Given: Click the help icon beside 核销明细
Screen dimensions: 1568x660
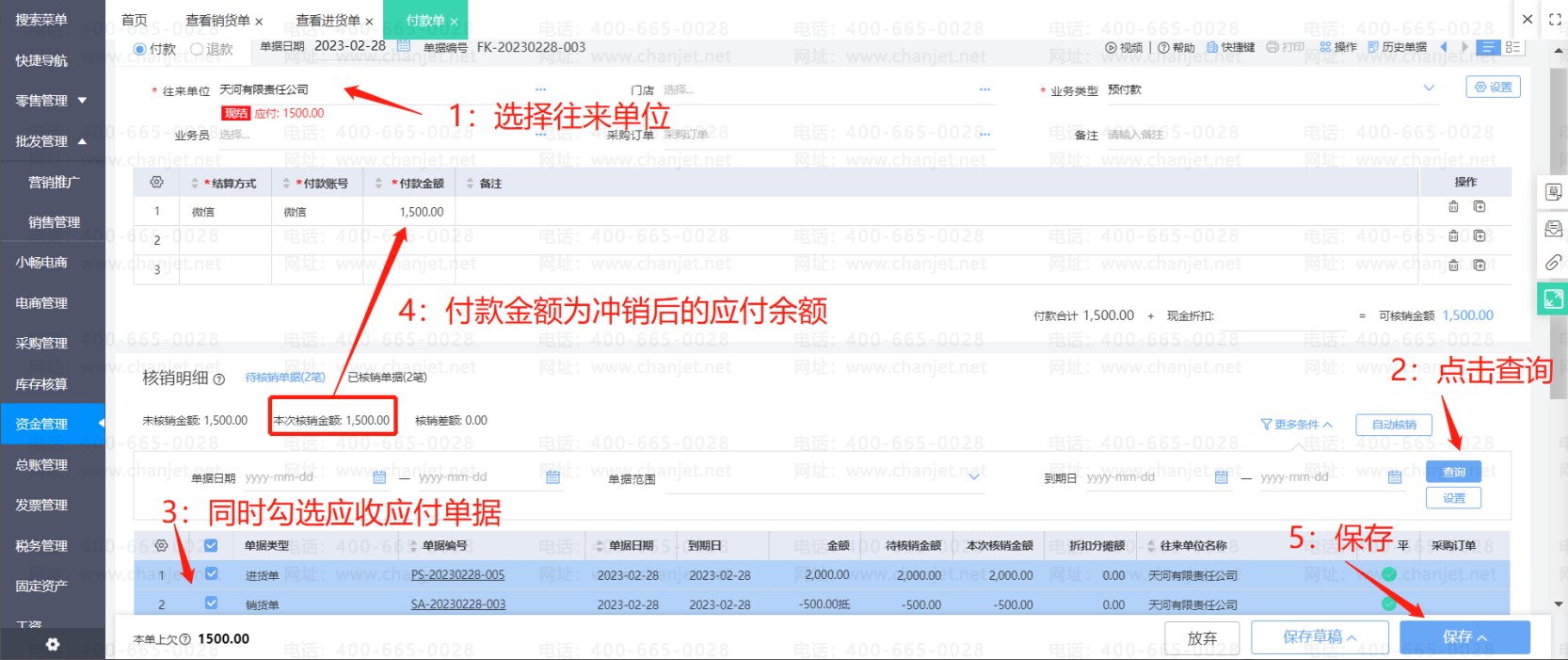Looking at the screenshot, I should tap(219, 379).
